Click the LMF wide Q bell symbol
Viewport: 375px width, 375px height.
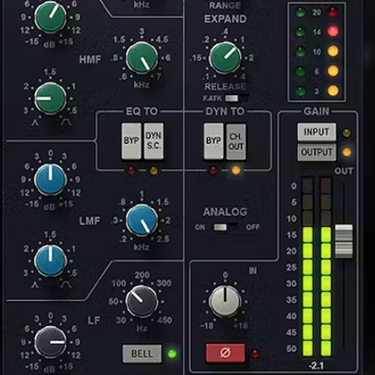click(x=66, y=284)
